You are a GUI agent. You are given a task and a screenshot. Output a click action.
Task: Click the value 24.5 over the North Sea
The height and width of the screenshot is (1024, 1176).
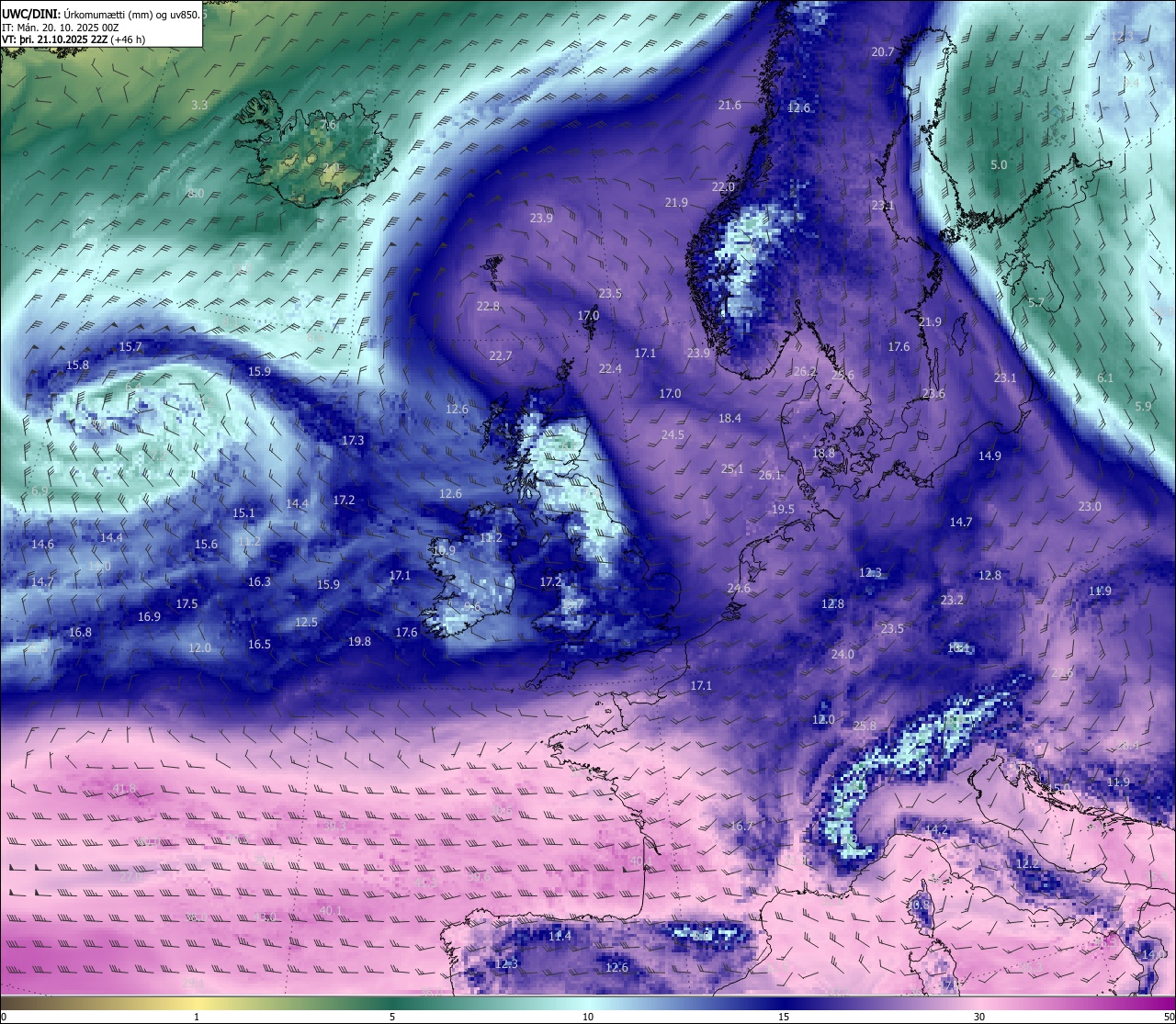[673, 434]
